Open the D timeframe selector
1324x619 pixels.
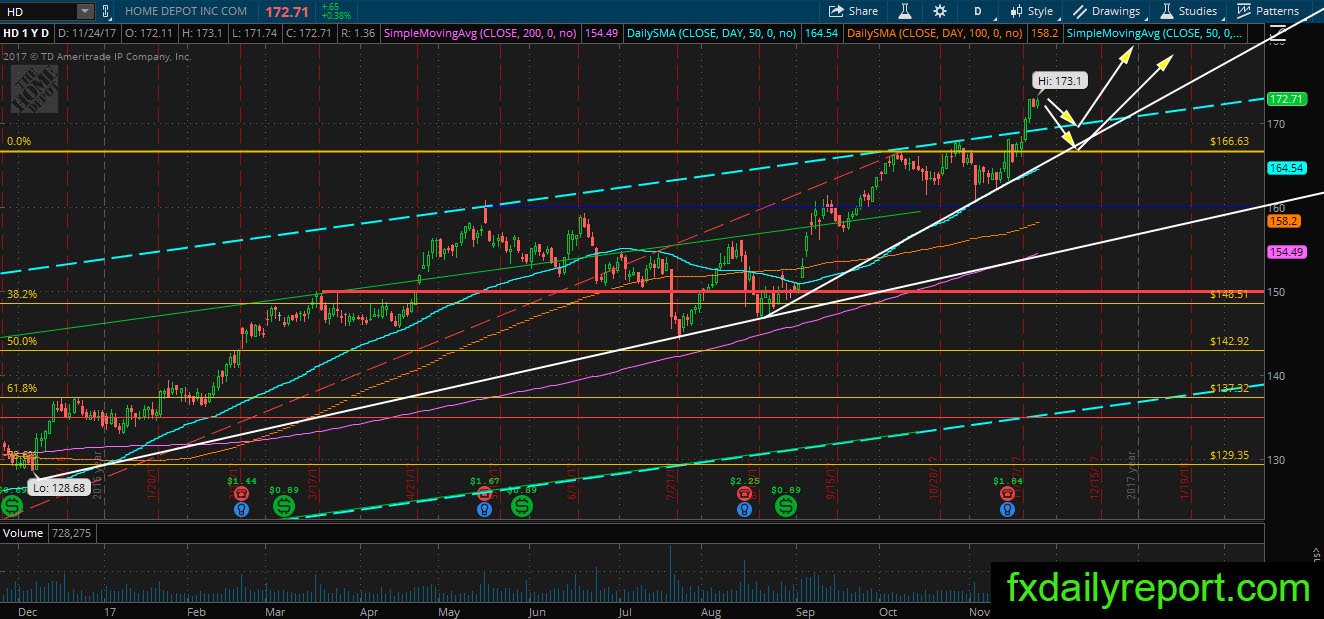click(977, 11)
